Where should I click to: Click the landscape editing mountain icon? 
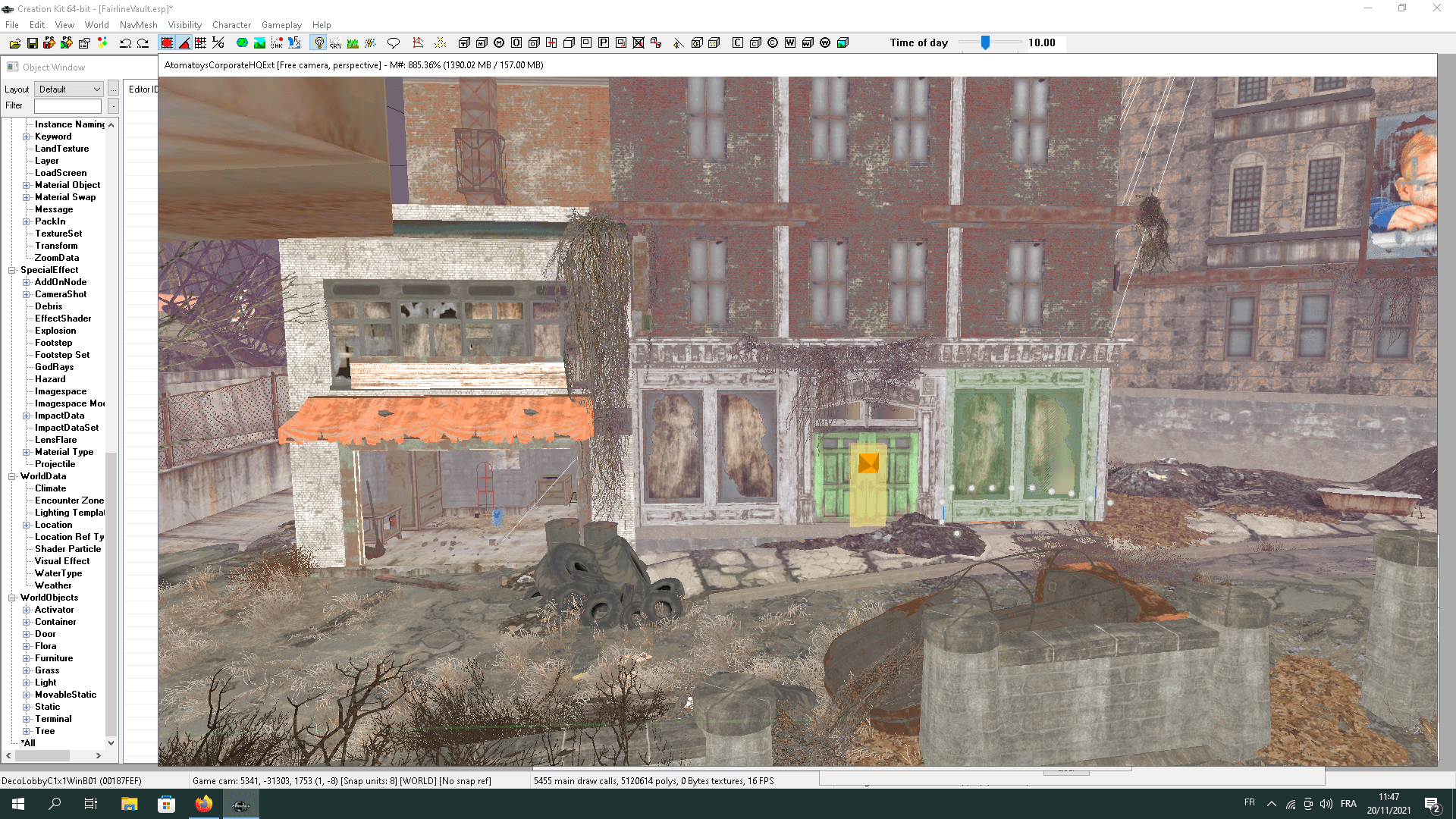point(259,43)
